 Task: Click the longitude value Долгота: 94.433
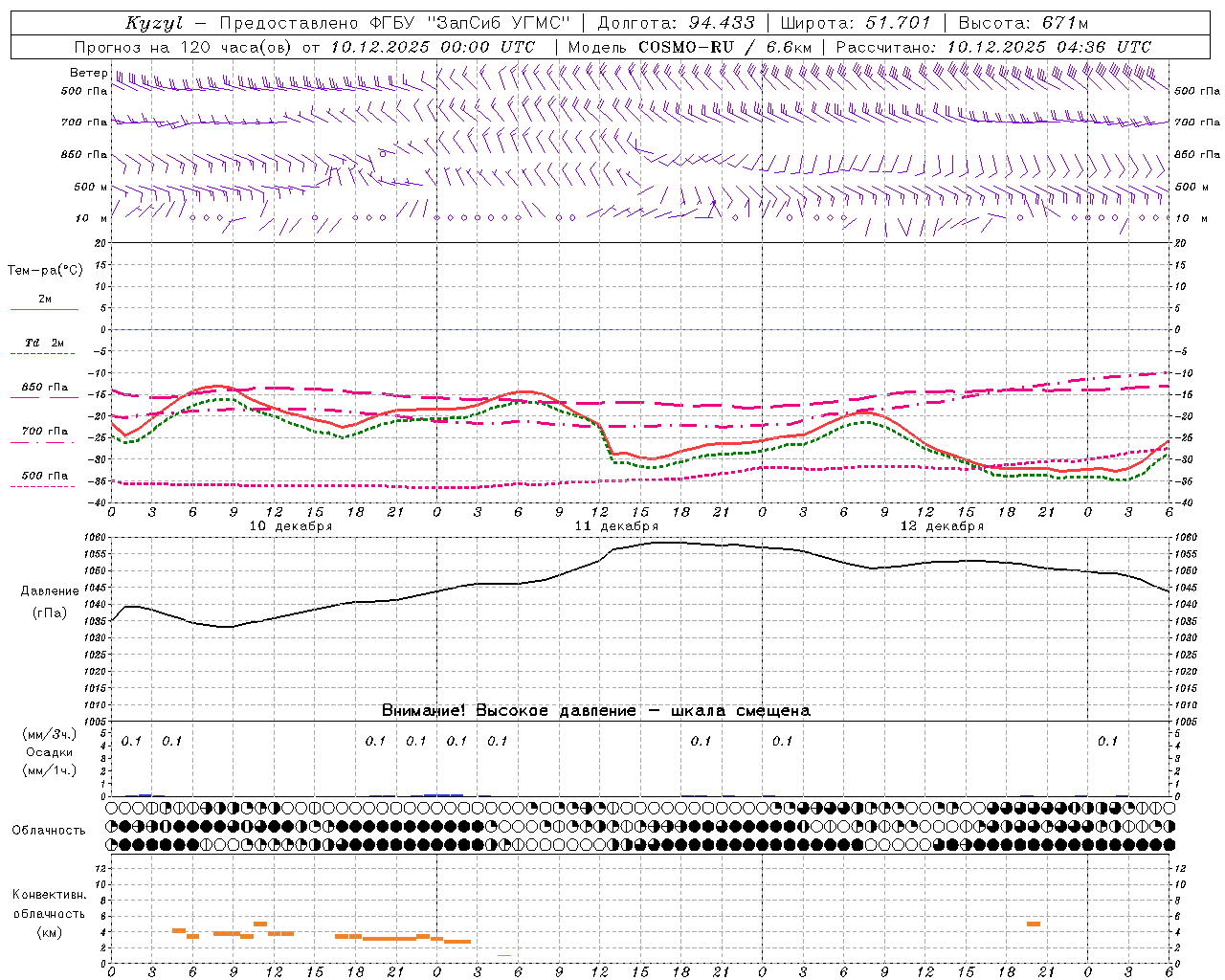click(676, 23)
